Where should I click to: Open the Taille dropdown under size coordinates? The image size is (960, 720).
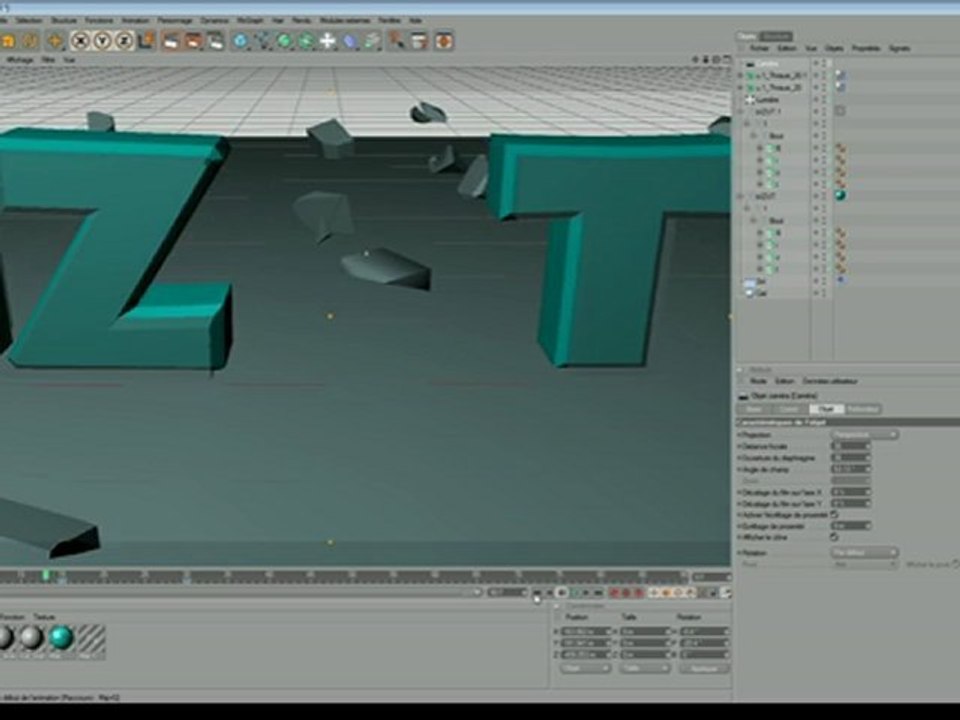pos(645,669)
